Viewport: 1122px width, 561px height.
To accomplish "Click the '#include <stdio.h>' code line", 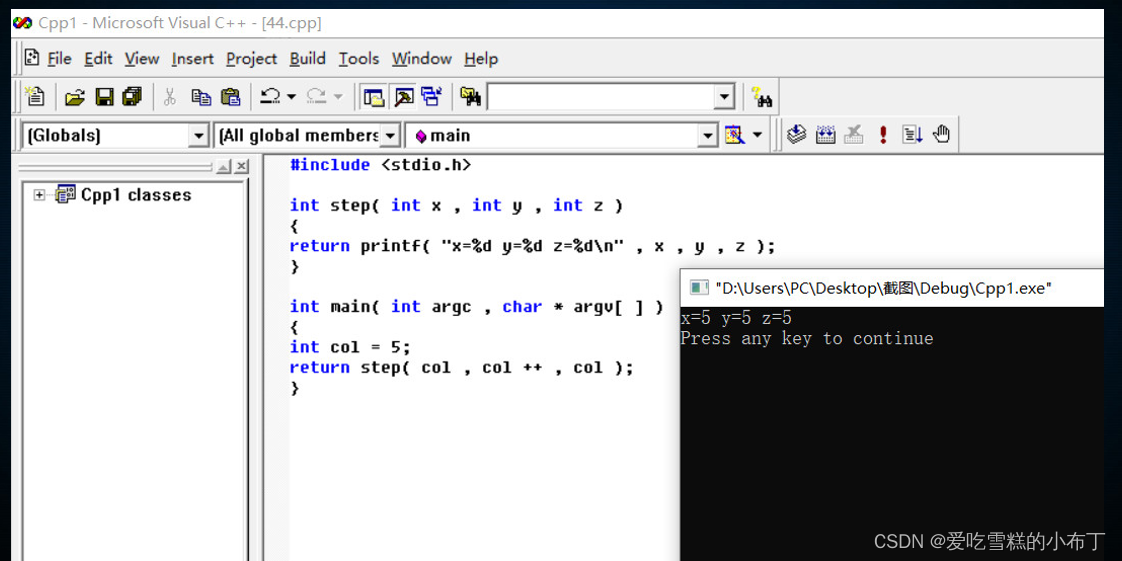I will click(381, 165).
